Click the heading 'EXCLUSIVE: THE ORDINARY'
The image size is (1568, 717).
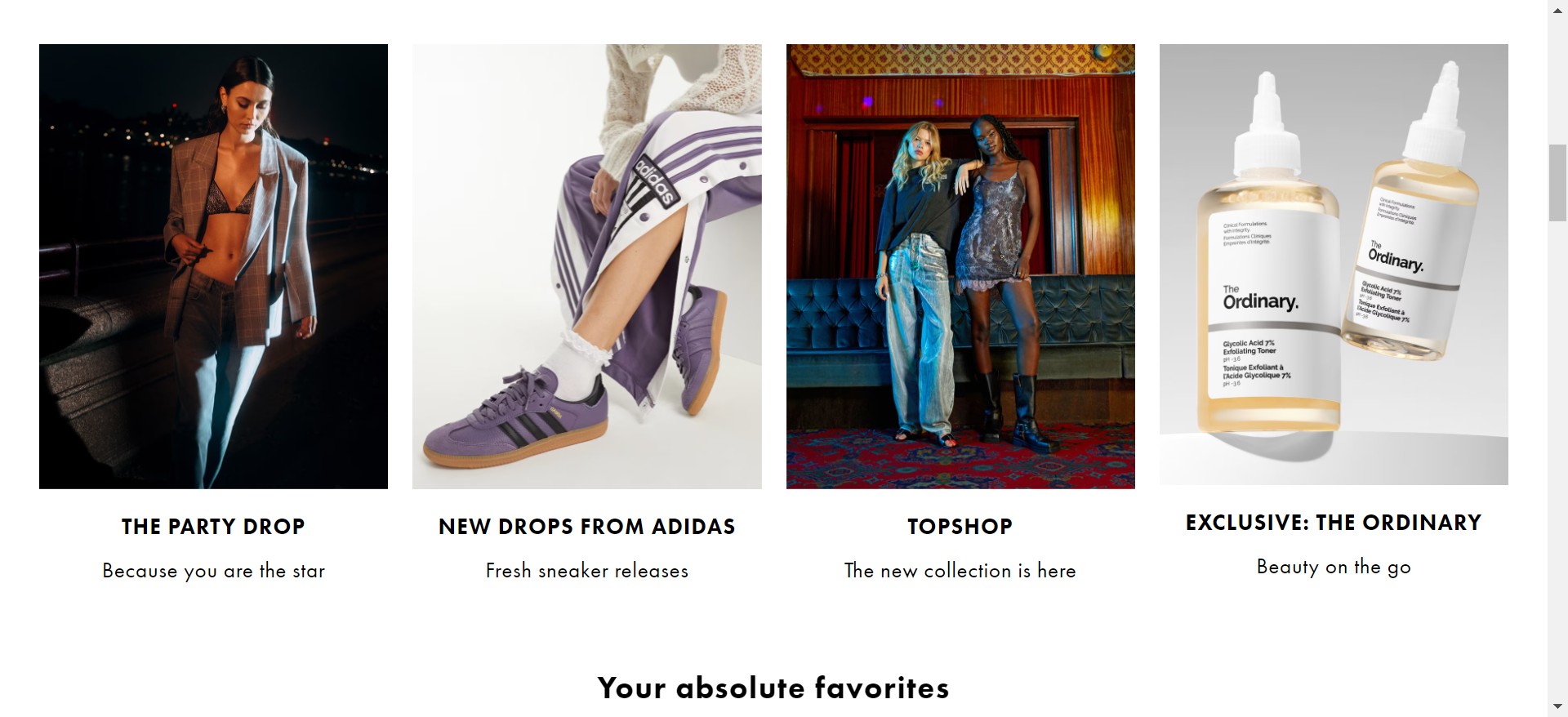(x=1334, y=523)
